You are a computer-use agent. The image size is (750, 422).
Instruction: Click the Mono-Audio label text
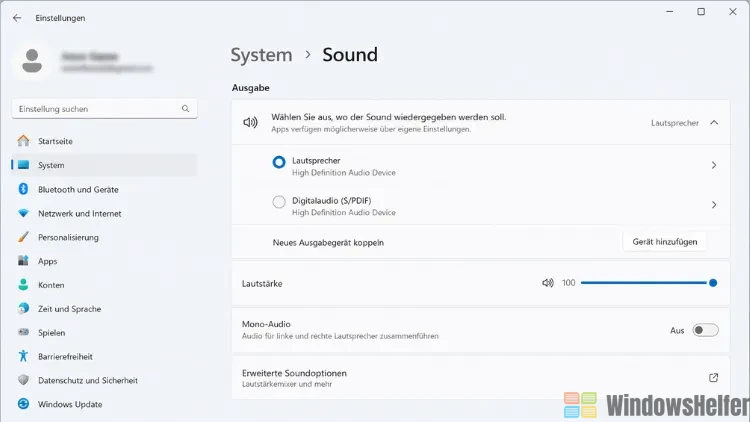pos(266,324)
